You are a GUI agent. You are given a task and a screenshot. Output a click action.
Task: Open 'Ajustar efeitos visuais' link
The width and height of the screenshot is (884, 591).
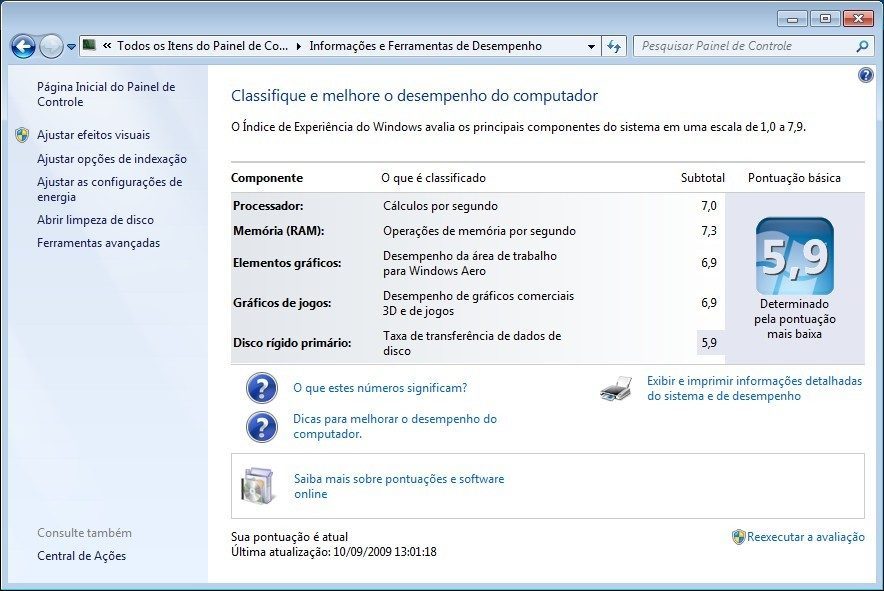coord(94,135)
